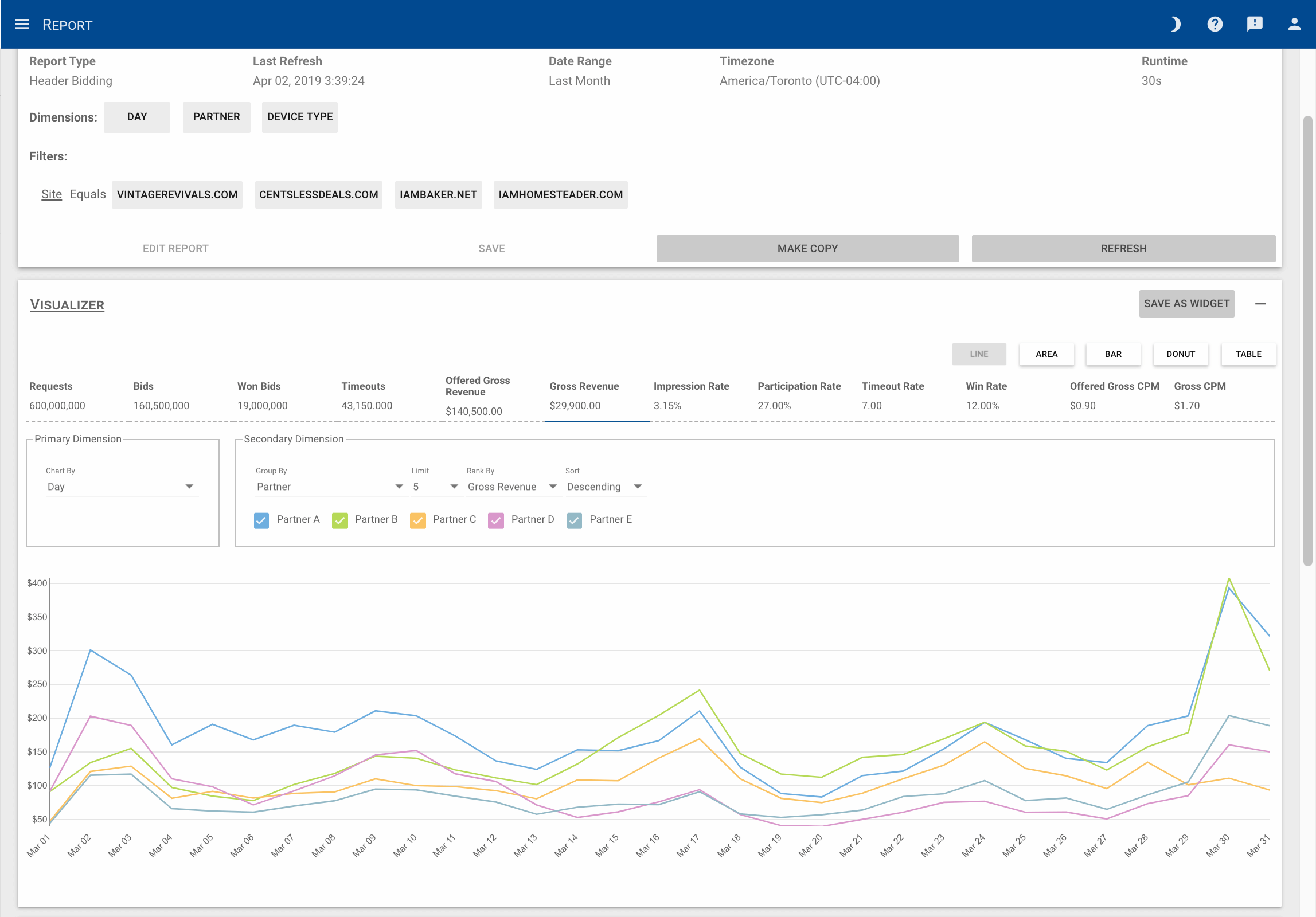Remove the IAMBAKER.NET site filter chip

pos(438,194)
